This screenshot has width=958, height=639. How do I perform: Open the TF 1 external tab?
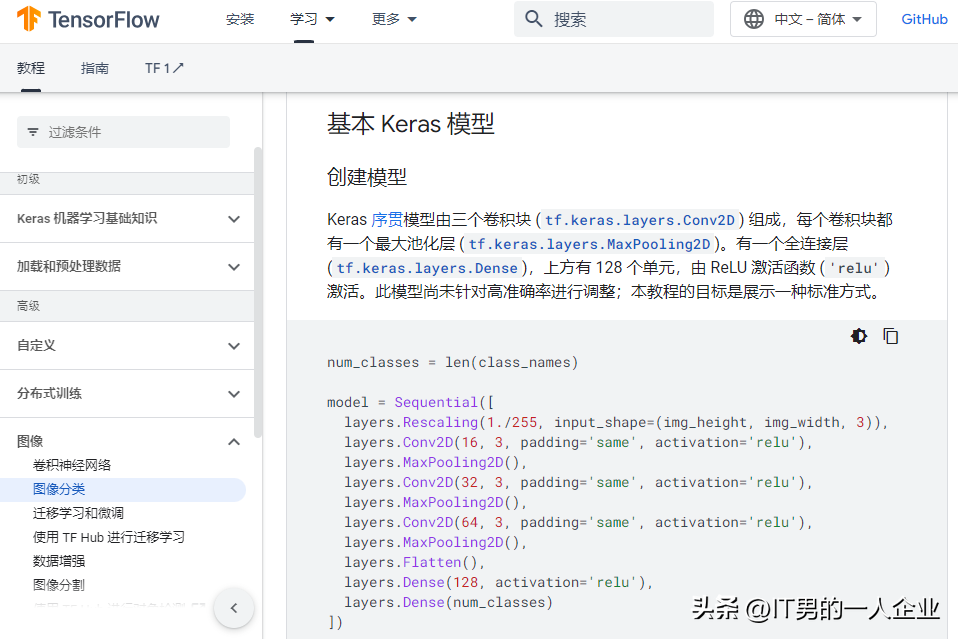pos(164,68)
